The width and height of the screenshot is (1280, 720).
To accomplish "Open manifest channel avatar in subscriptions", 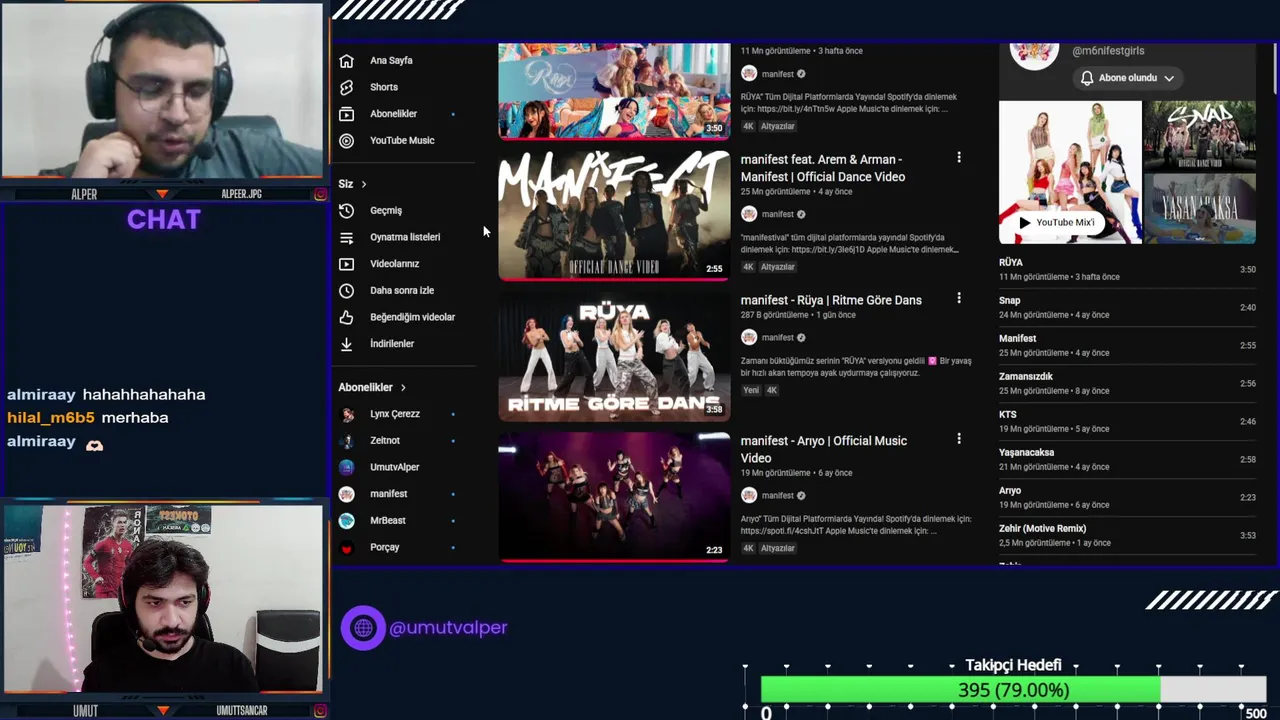I will 347,494.
